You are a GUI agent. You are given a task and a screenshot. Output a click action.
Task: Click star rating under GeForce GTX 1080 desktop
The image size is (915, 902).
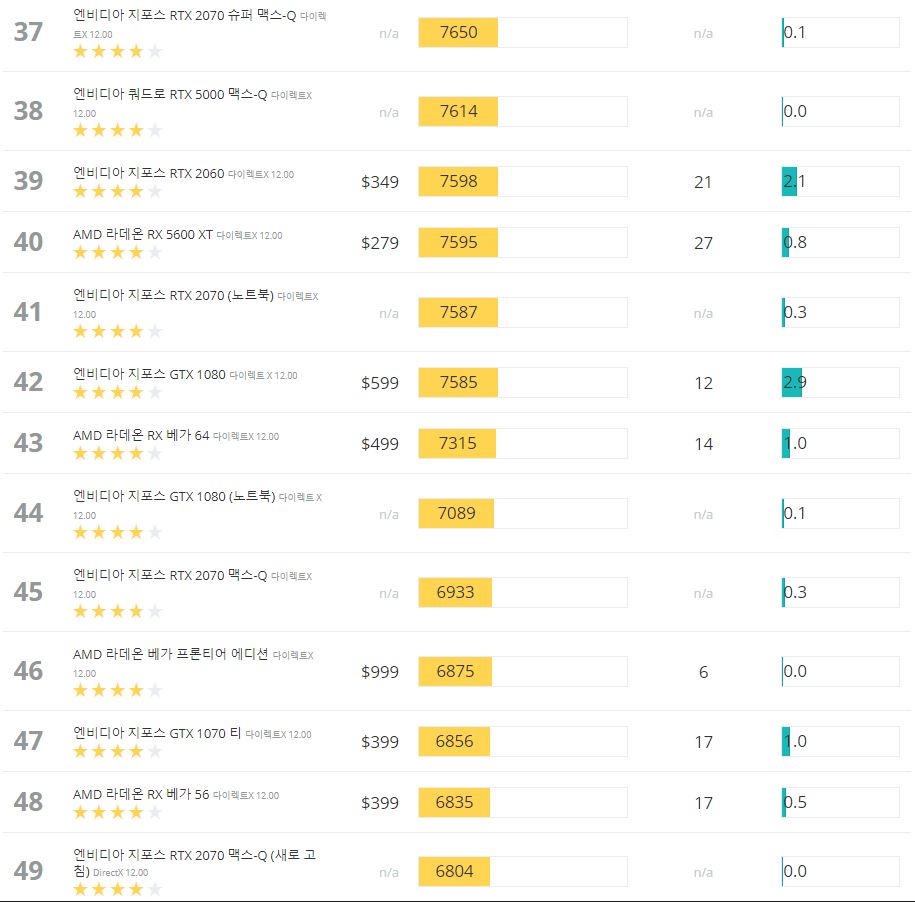click(117, 392)
